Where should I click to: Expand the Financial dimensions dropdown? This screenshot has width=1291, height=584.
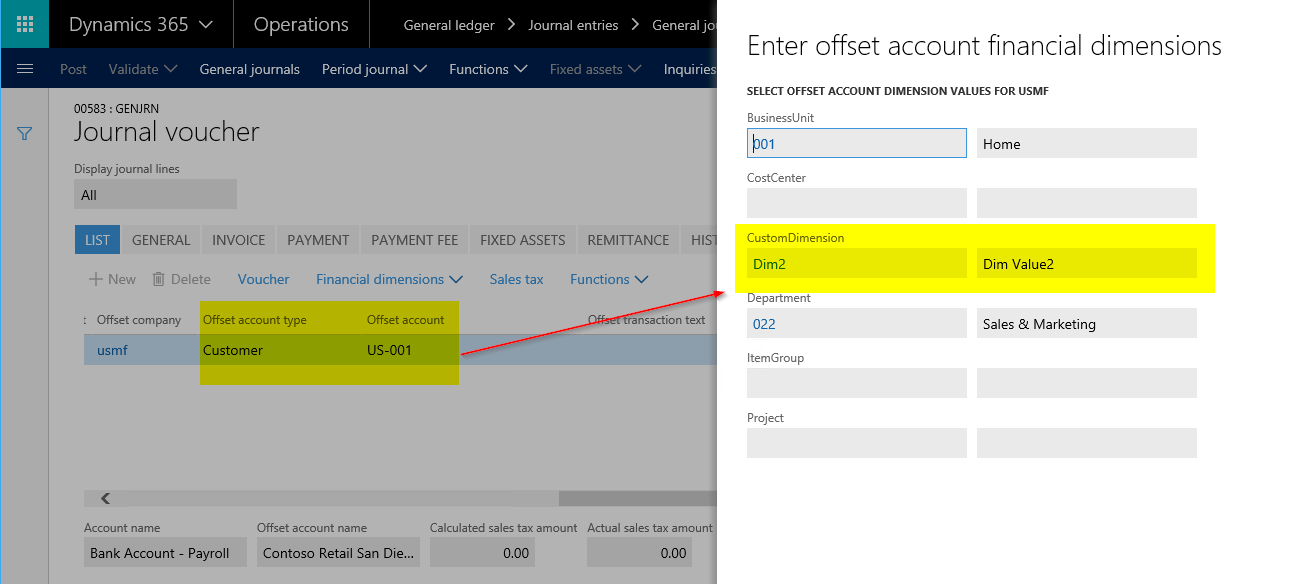390,279
